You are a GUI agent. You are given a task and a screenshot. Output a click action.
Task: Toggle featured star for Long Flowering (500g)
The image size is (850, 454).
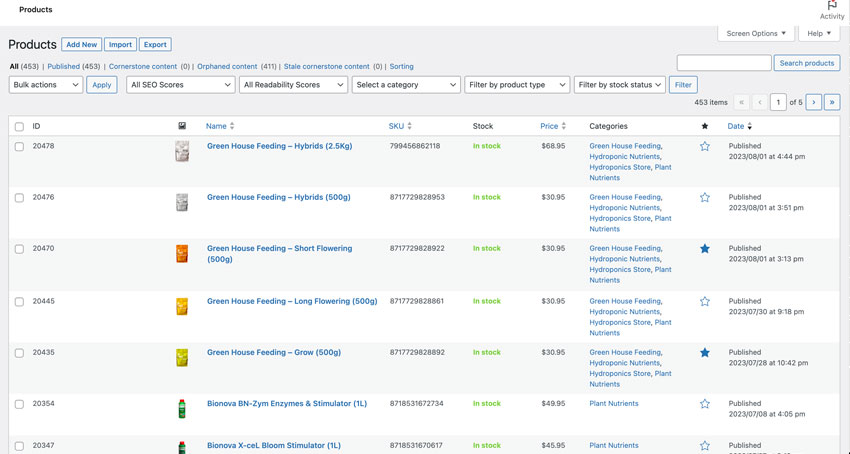[x=705, y=302]
